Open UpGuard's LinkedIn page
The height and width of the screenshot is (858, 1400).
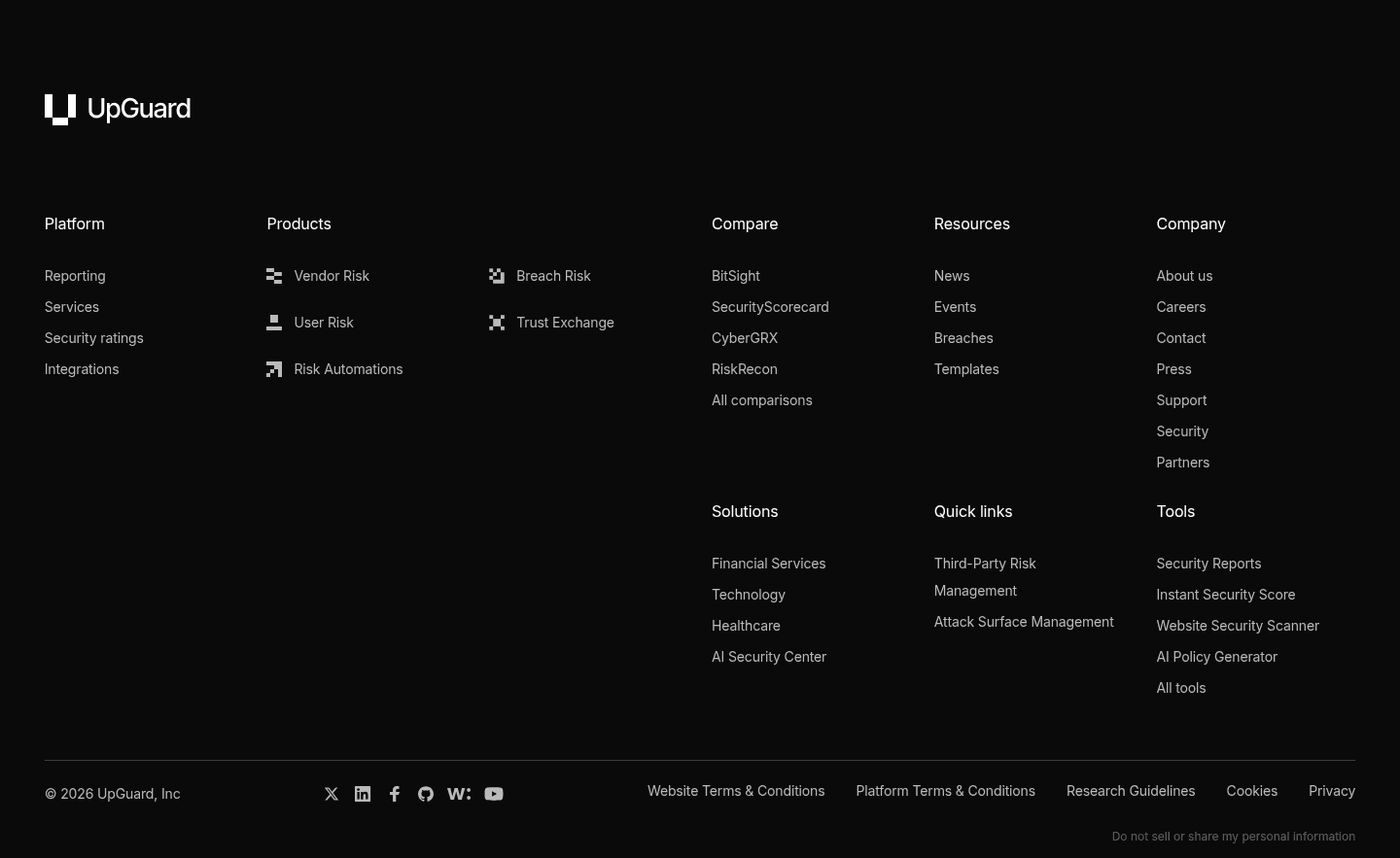pos(363,794)
